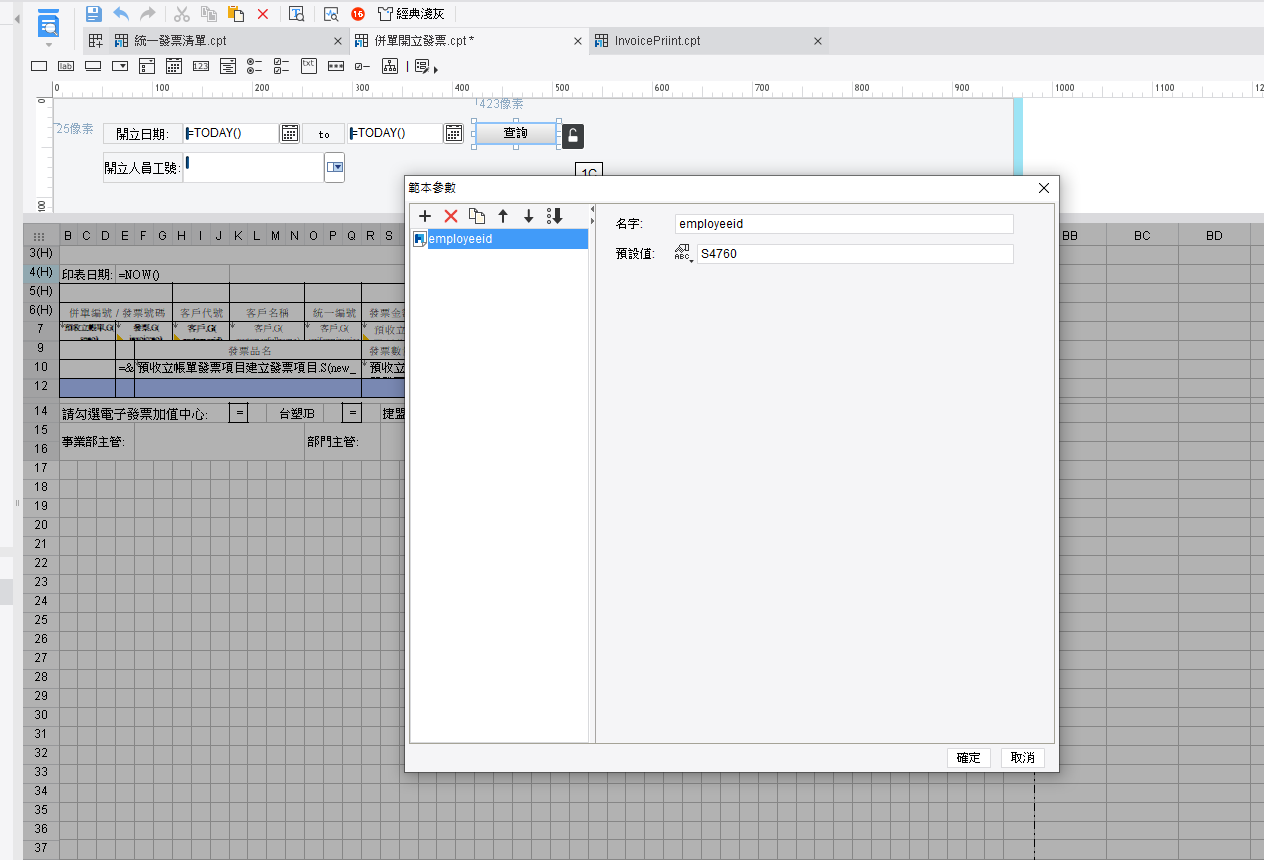Viewport: 1264px width, 860px height.
Task: Save the report using the floppy disk icon
Action: [x=94, y=14]
